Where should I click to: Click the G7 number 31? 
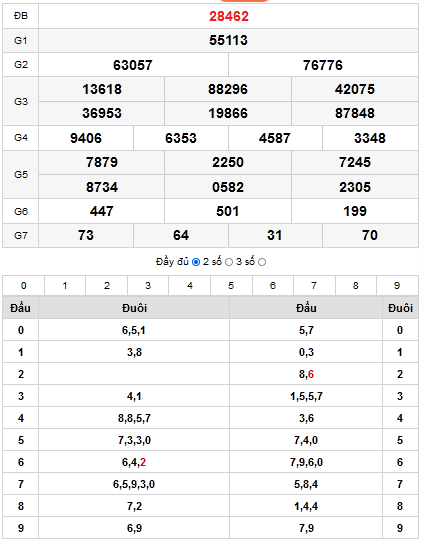pyautogui.click(x=274, y=235)
